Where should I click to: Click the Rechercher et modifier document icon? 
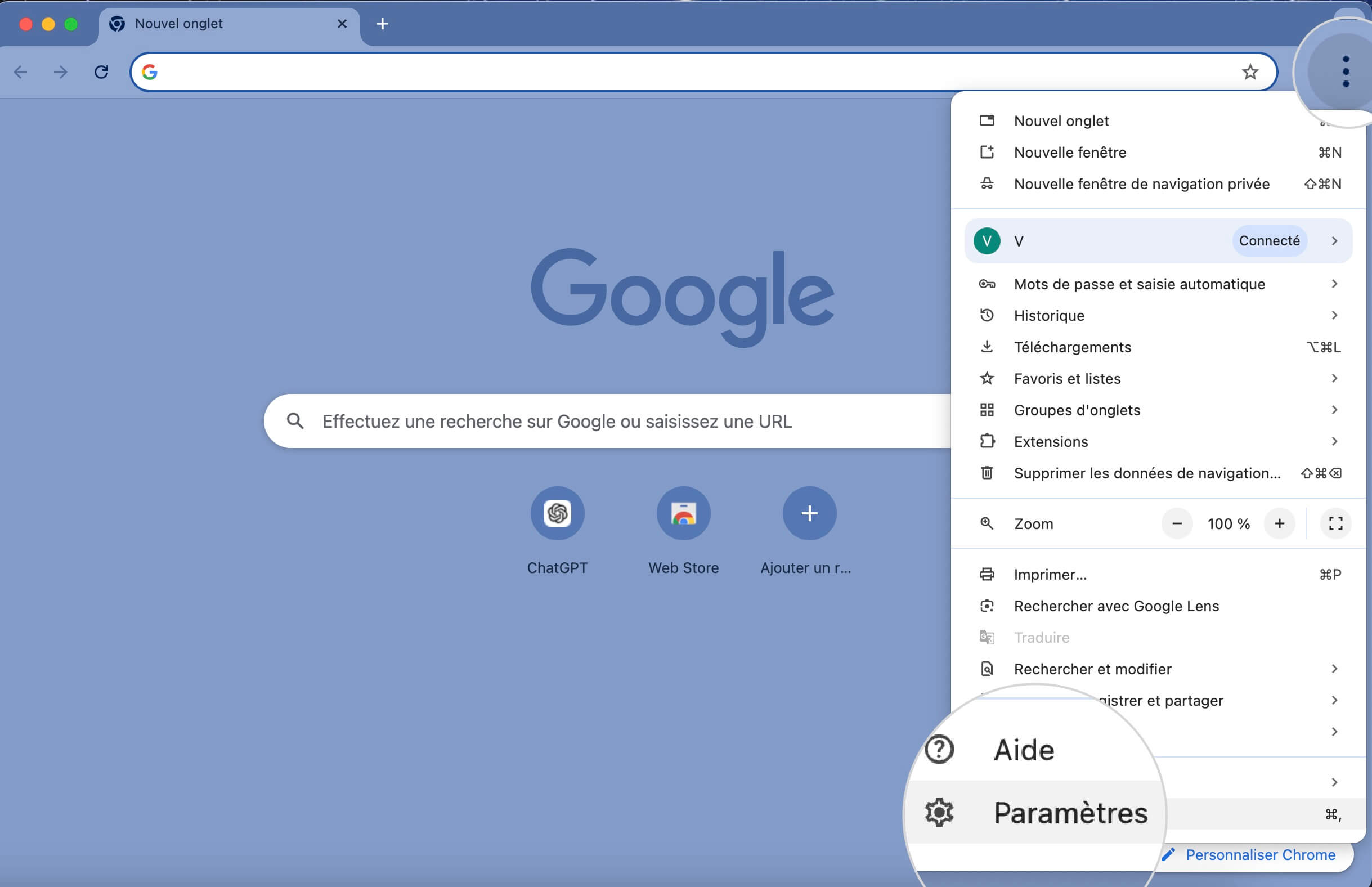click(x=987, y=669)
